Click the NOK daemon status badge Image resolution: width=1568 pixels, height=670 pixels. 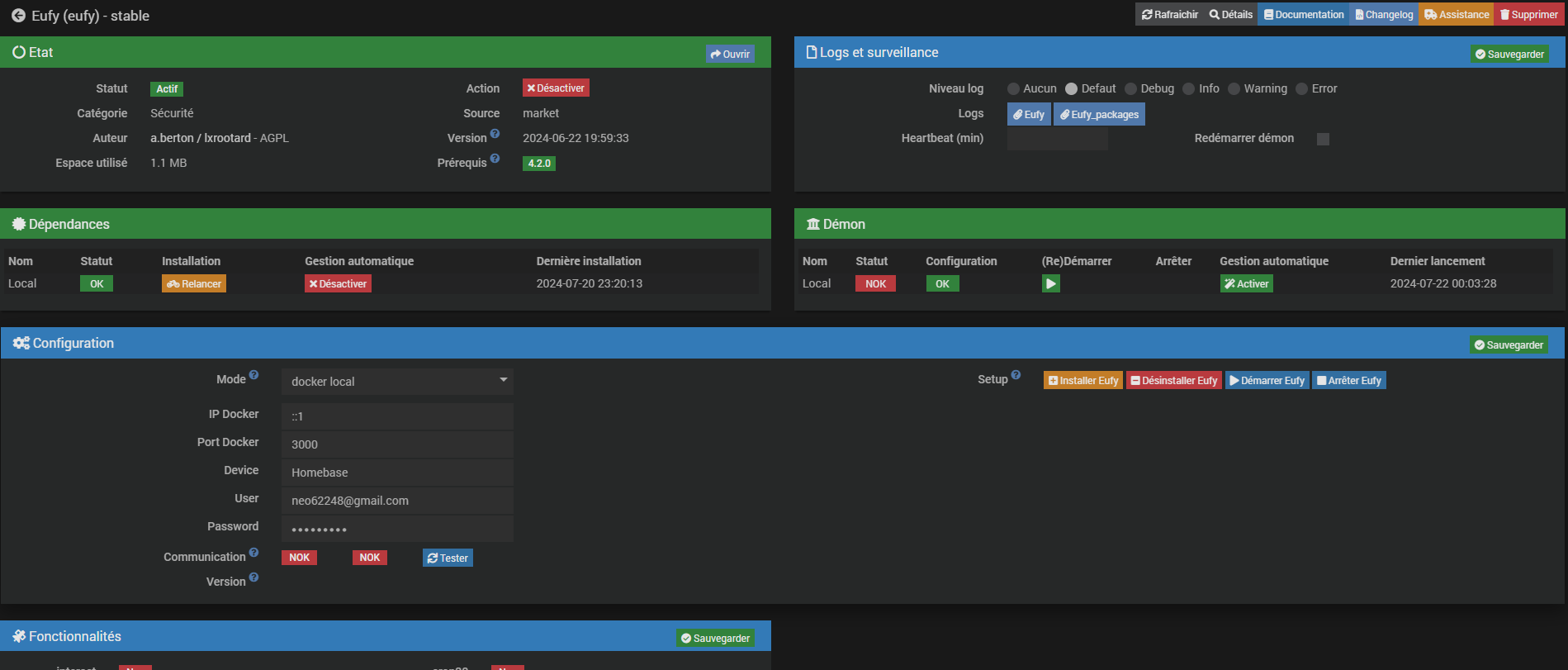click(x=875, y=284)
